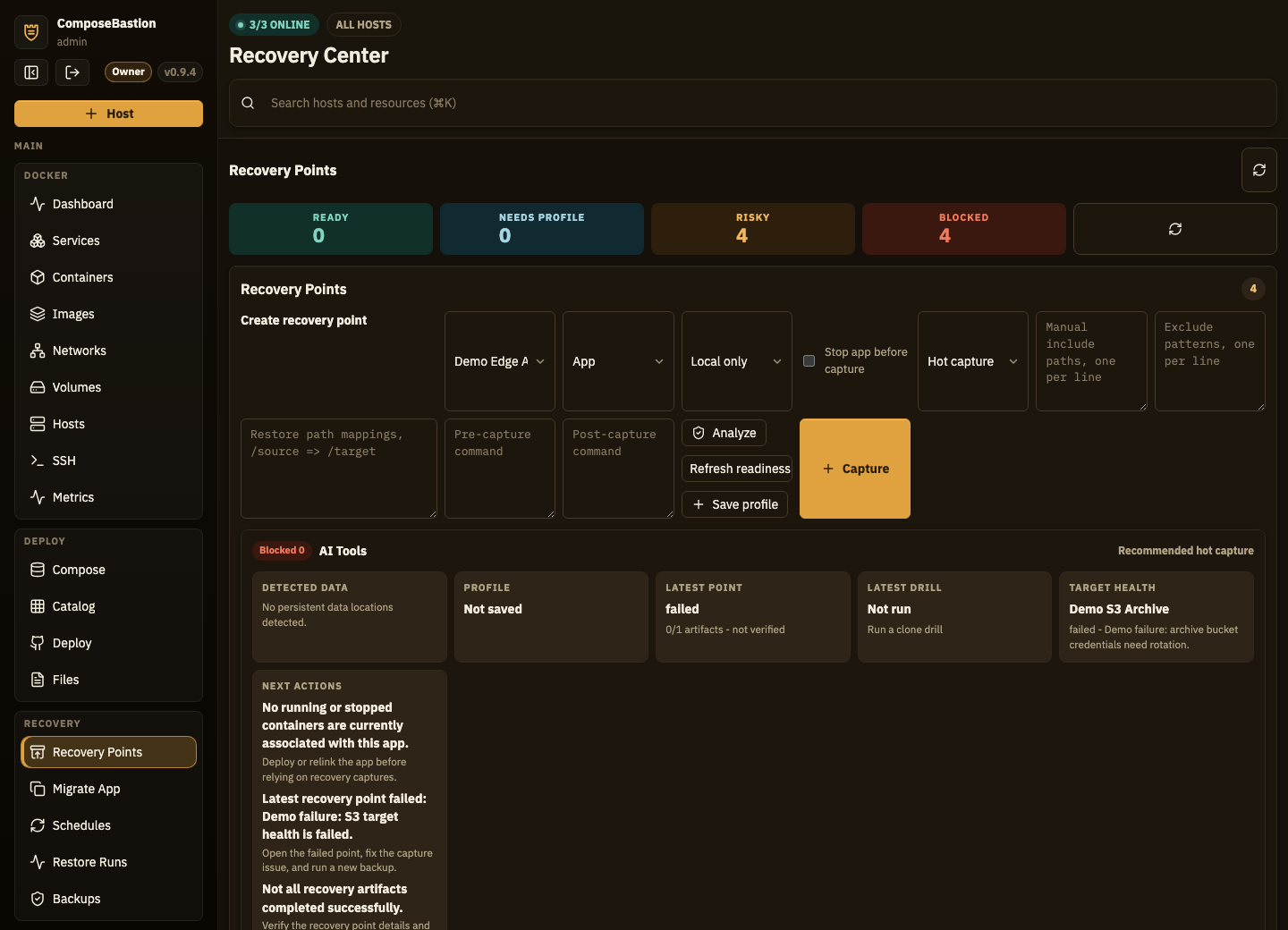Screen dimensions: 1288x930
Task: Click the Exclude patterns textarea
Action: click(x=1210, y=361)
